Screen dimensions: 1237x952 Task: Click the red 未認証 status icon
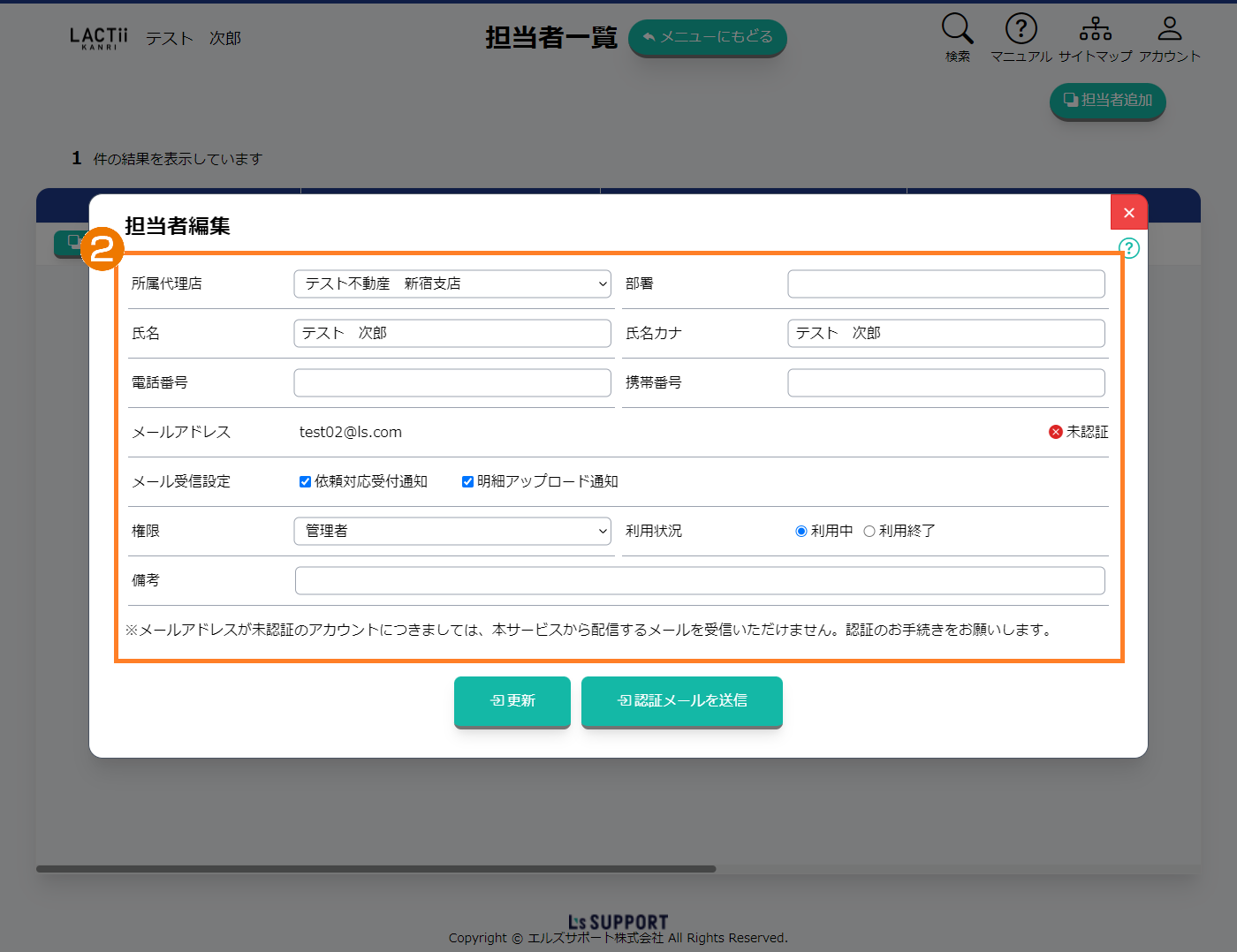click(x=1055, y=432)
